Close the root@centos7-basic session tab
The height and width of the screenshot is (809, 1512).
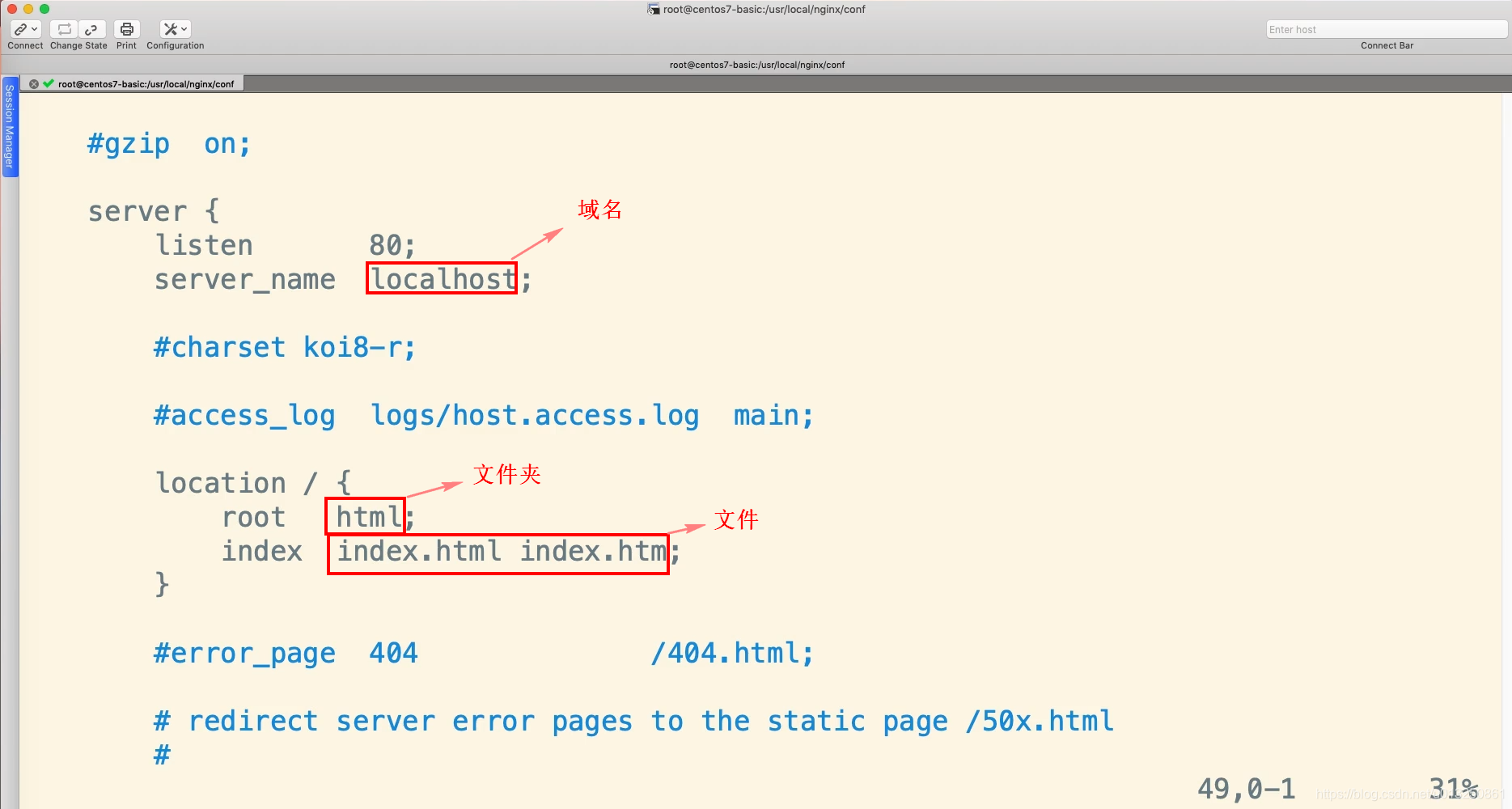34,84
